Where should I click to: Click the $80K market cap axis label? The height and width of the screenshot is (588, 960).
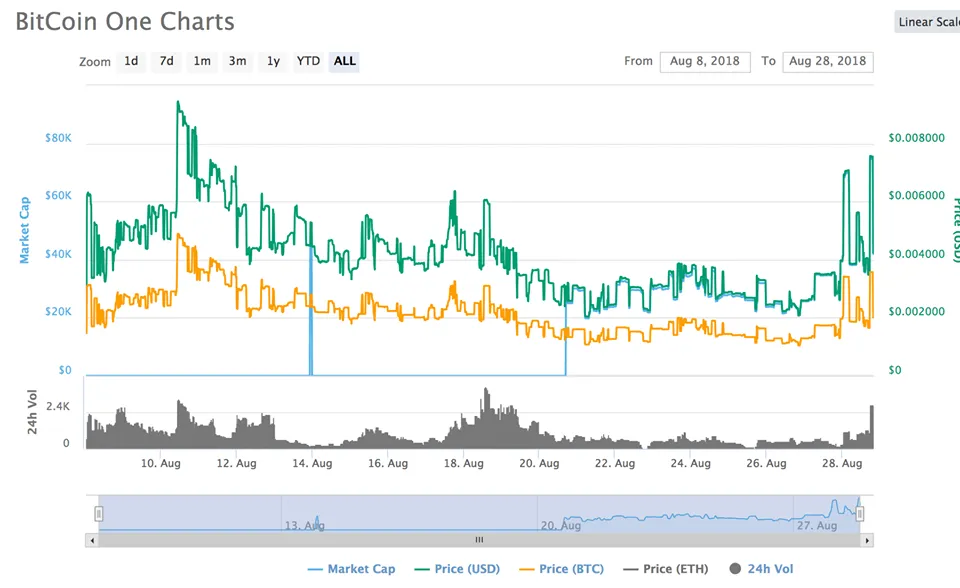(58, 138)
